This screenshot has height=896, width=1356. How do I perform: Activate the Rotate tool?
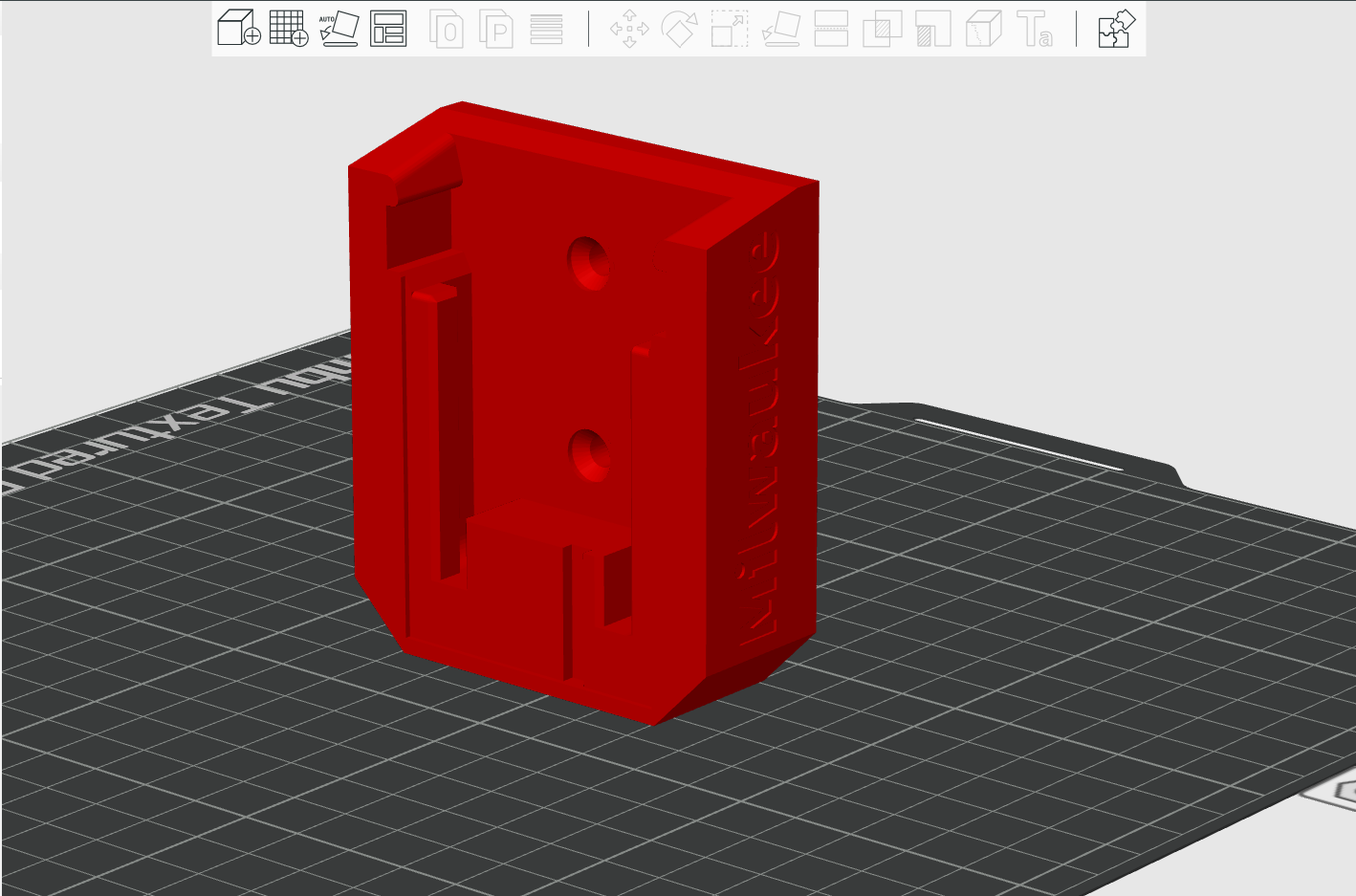[x=679, y=29]
